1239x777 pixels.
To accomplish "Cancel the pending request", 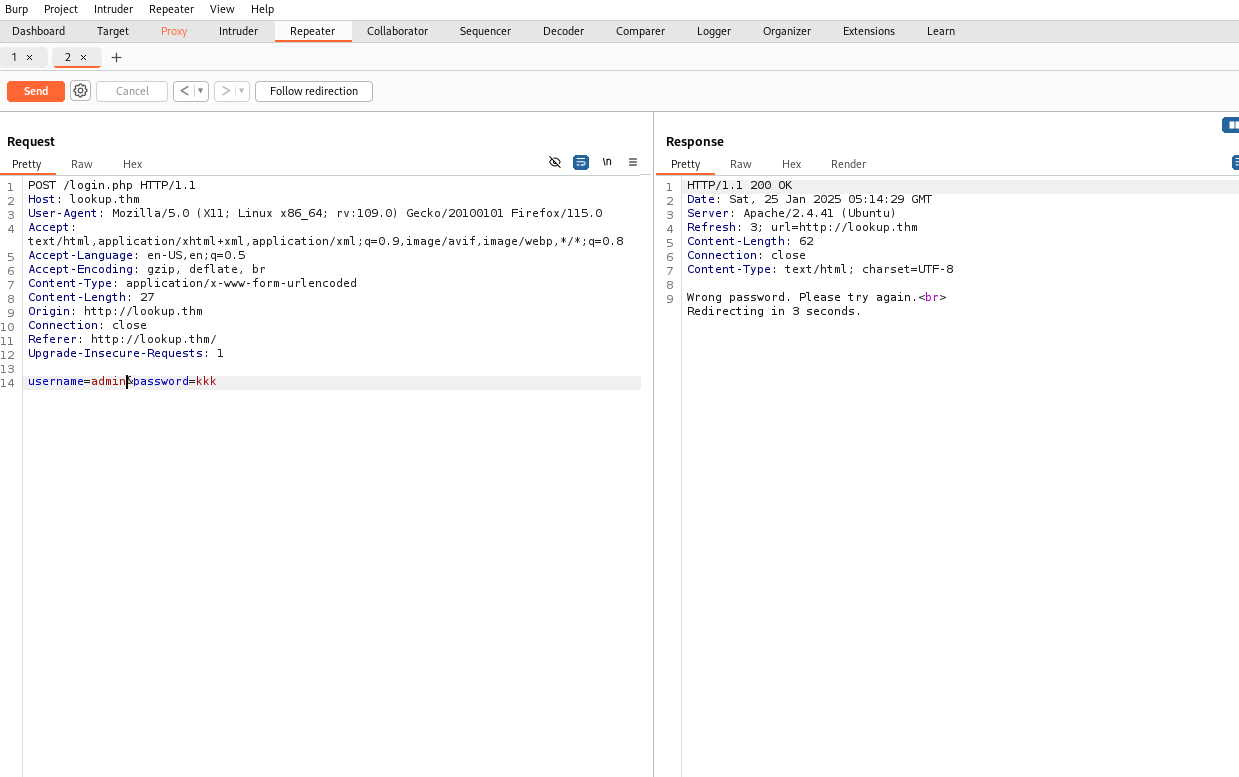I will (x=132, y=91).
